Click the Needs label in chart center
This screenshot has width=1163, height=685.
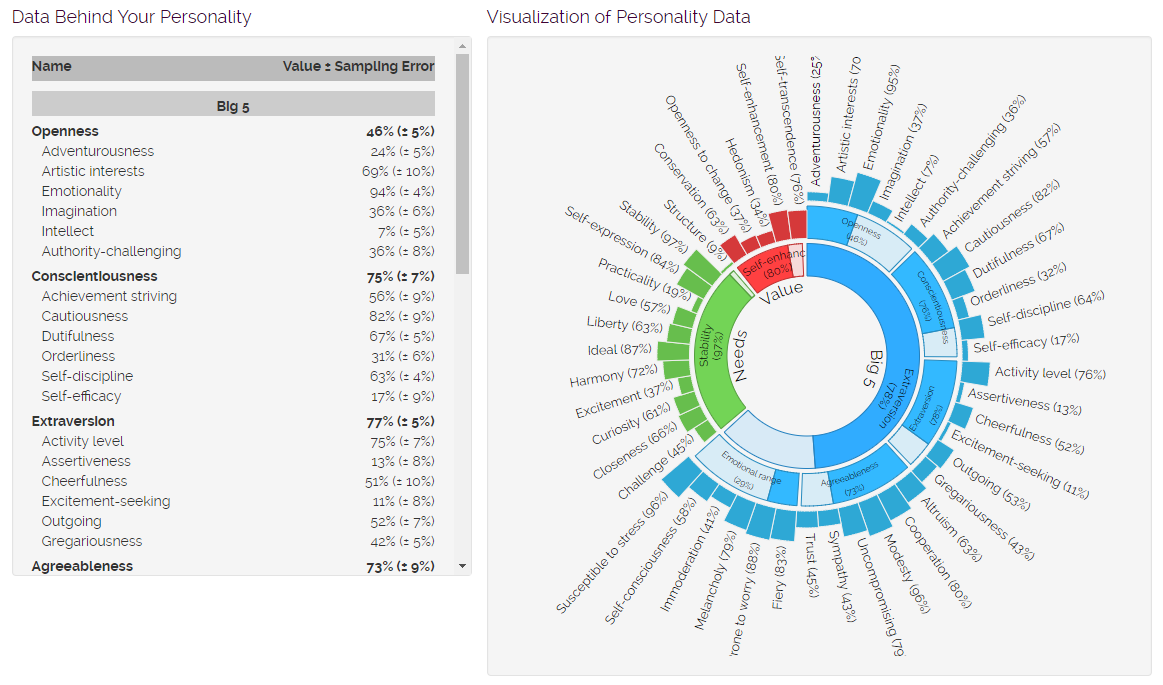(739, 356)
